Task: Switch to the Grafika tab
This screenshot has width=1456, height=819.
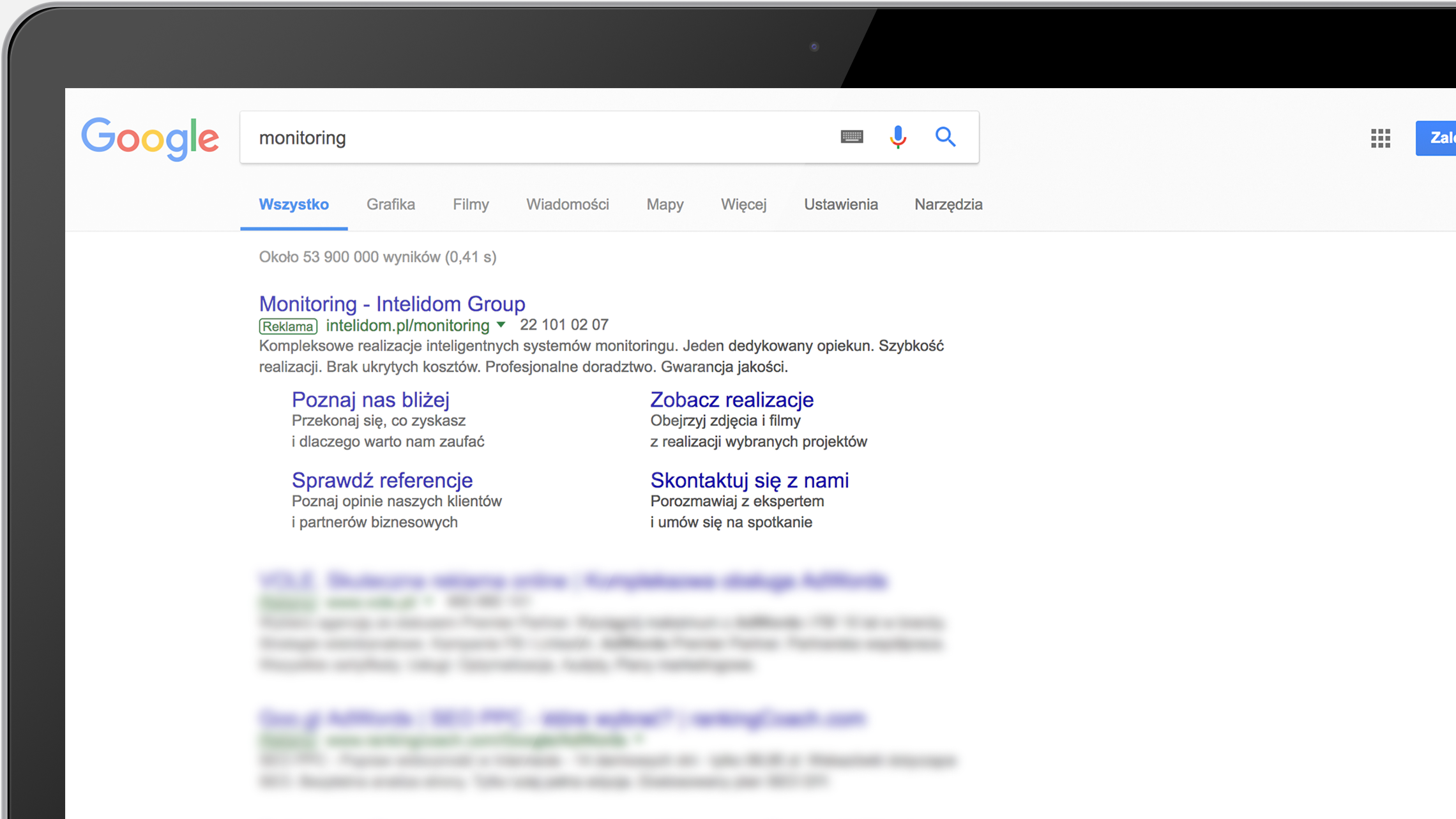Action: (x=390, y=205)
